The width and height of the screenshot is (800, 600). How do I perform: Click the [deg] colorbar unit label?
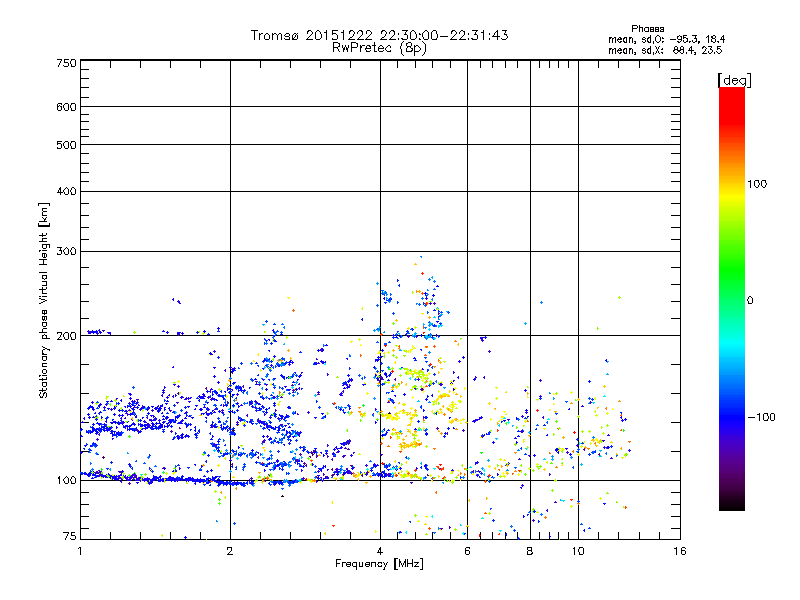(x=734, y=79)
